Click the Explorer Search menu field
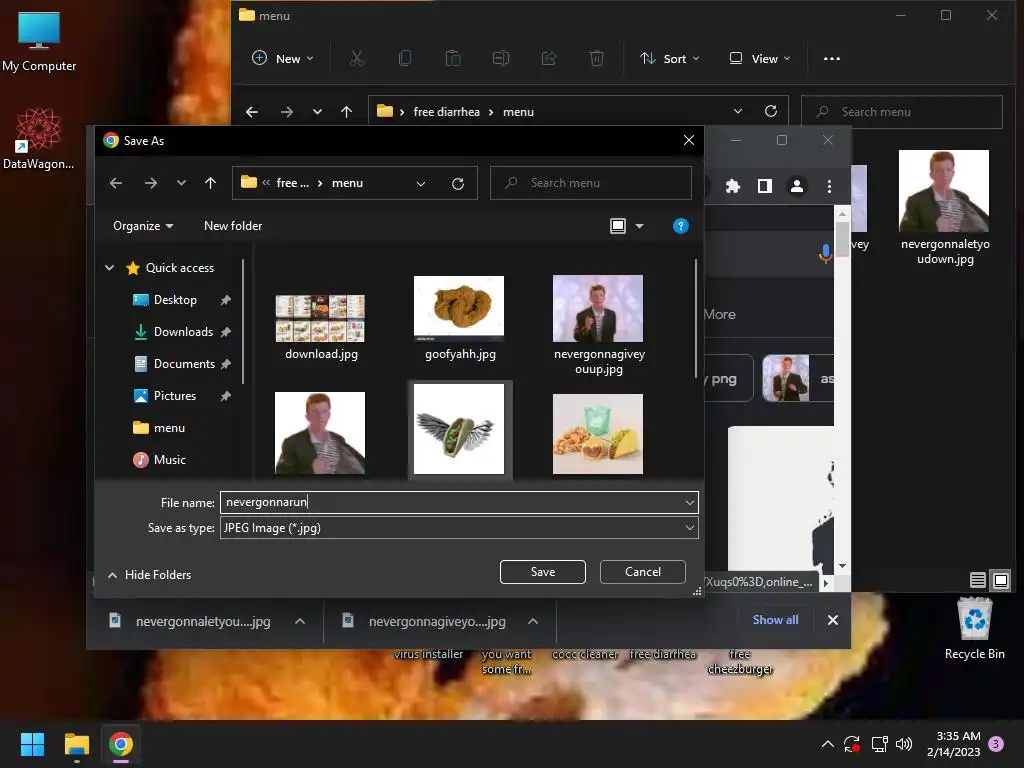The image size is (1024, 768). tap(901, 112)
